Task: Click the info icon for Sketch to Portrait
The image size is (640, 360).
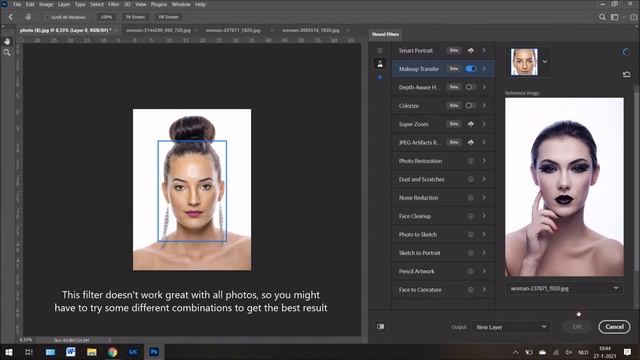Action: pyautogui.click(x=471, y=253)
